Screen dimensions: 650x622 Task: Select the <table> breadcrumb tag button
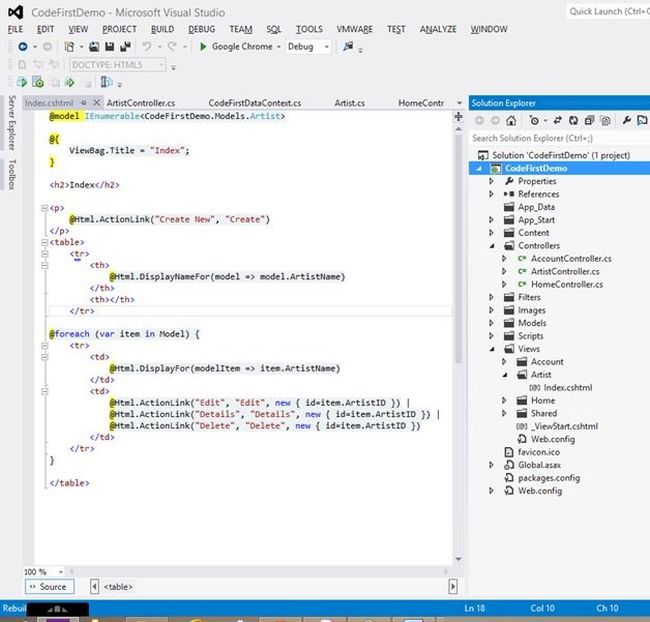(117, 587)
